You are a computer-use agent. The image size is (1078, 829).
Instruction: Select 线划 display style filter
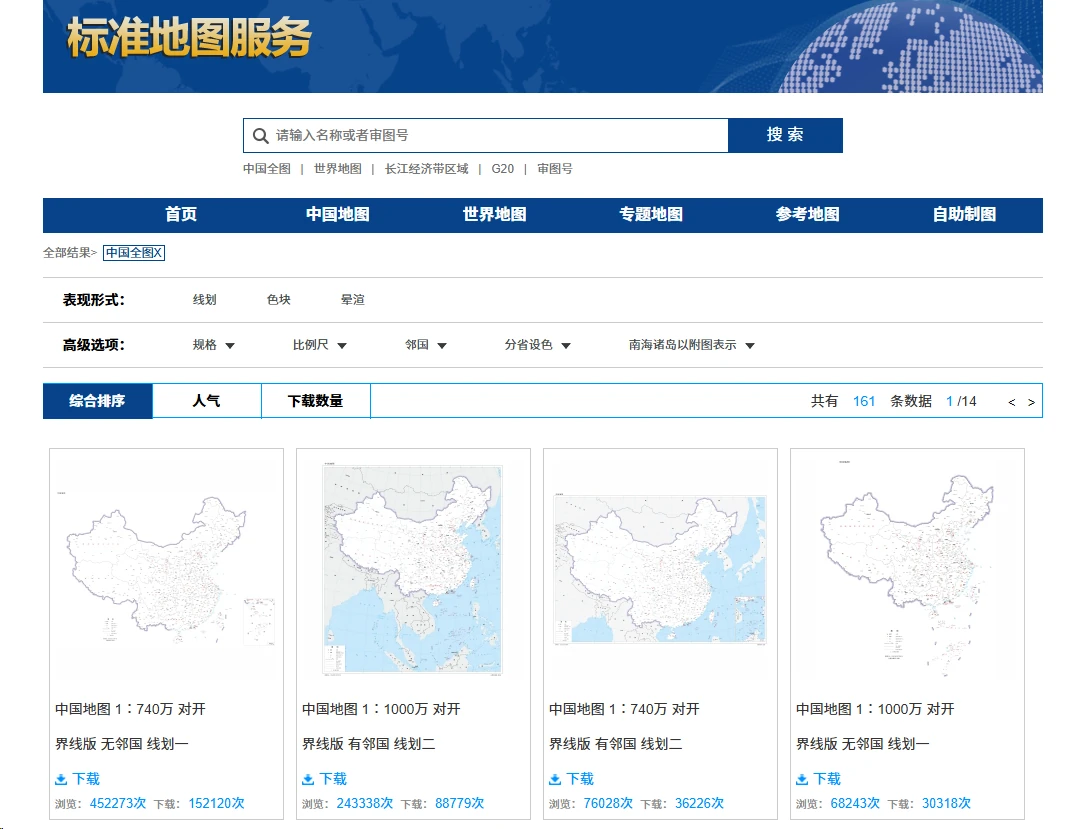coord(204,300)
